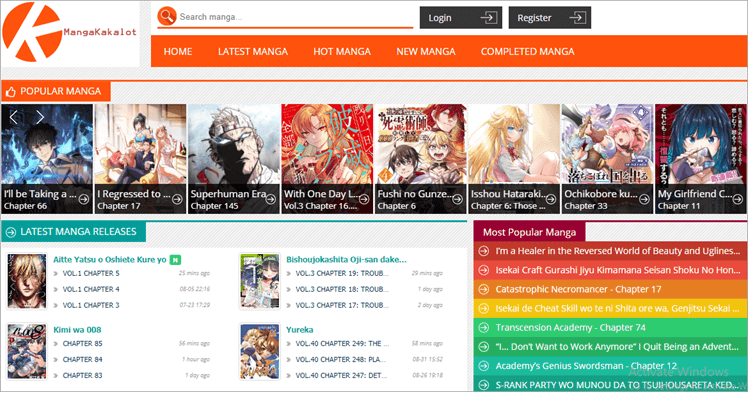The width and height of the screenshot is (748, 393).
Task: Click the circle arrow on I'll be Taking a… card
Action: click(x=84, y=199)
